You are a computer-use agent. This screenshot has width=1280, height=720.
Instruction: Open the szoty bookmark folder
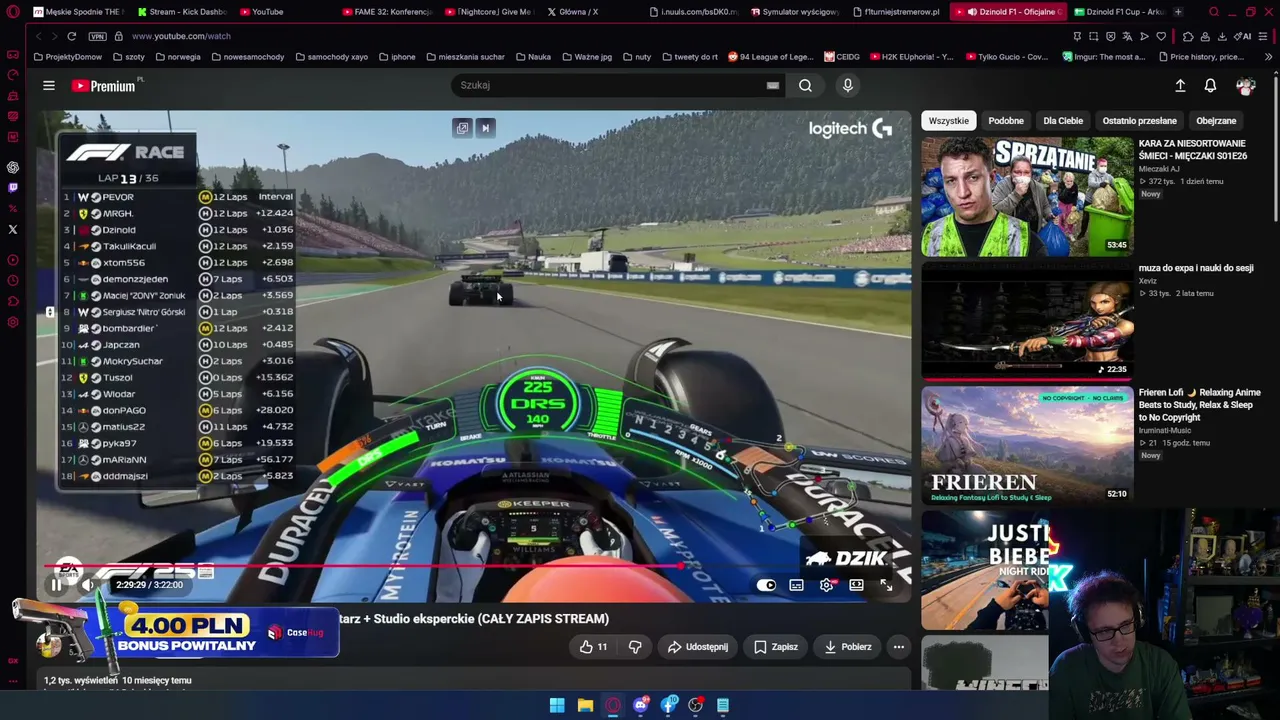pyautogui.click(x=129, y=57)
